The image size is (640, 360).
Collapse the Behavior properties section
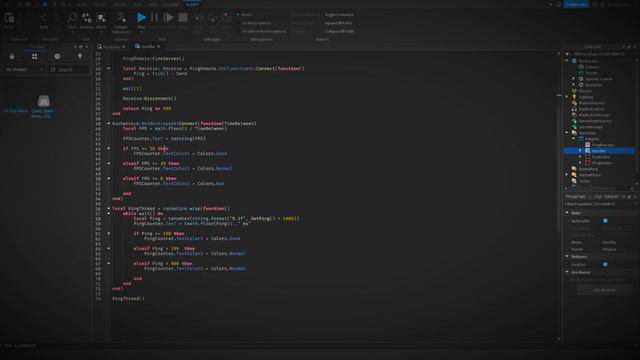coord(567,256)
